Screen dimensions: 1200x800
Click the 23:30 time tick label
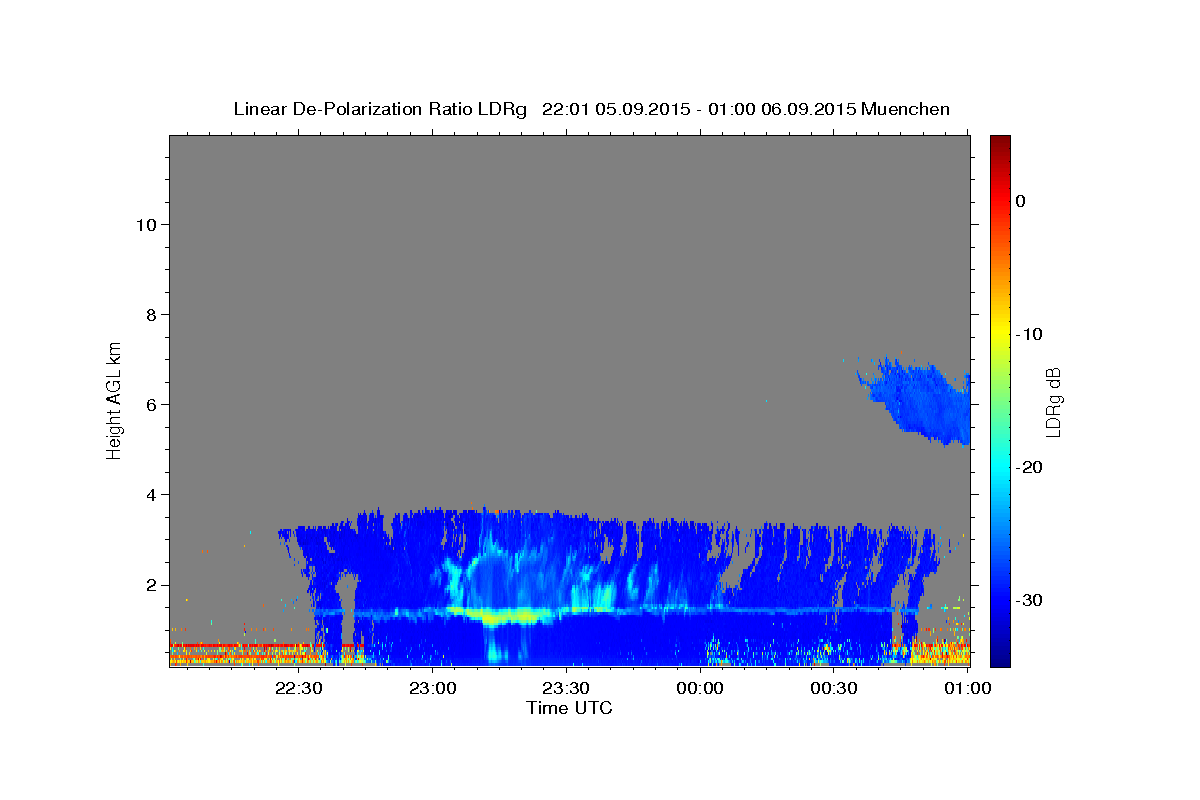566,689
